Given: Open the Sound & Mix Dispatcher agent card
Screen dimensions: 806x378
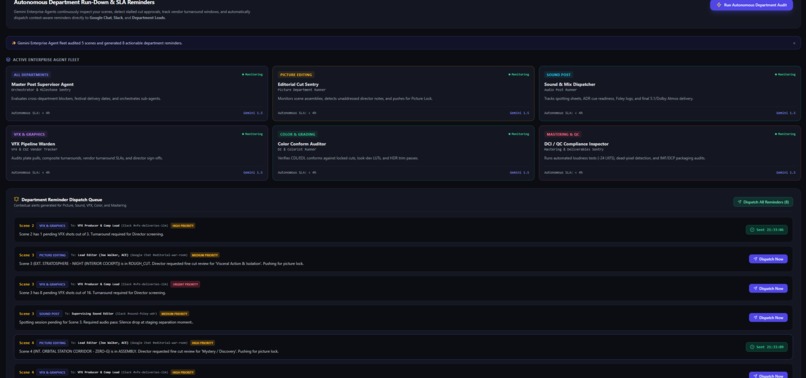Looking at the screenshot, I should pyautogui.click(x=670, y=93).
